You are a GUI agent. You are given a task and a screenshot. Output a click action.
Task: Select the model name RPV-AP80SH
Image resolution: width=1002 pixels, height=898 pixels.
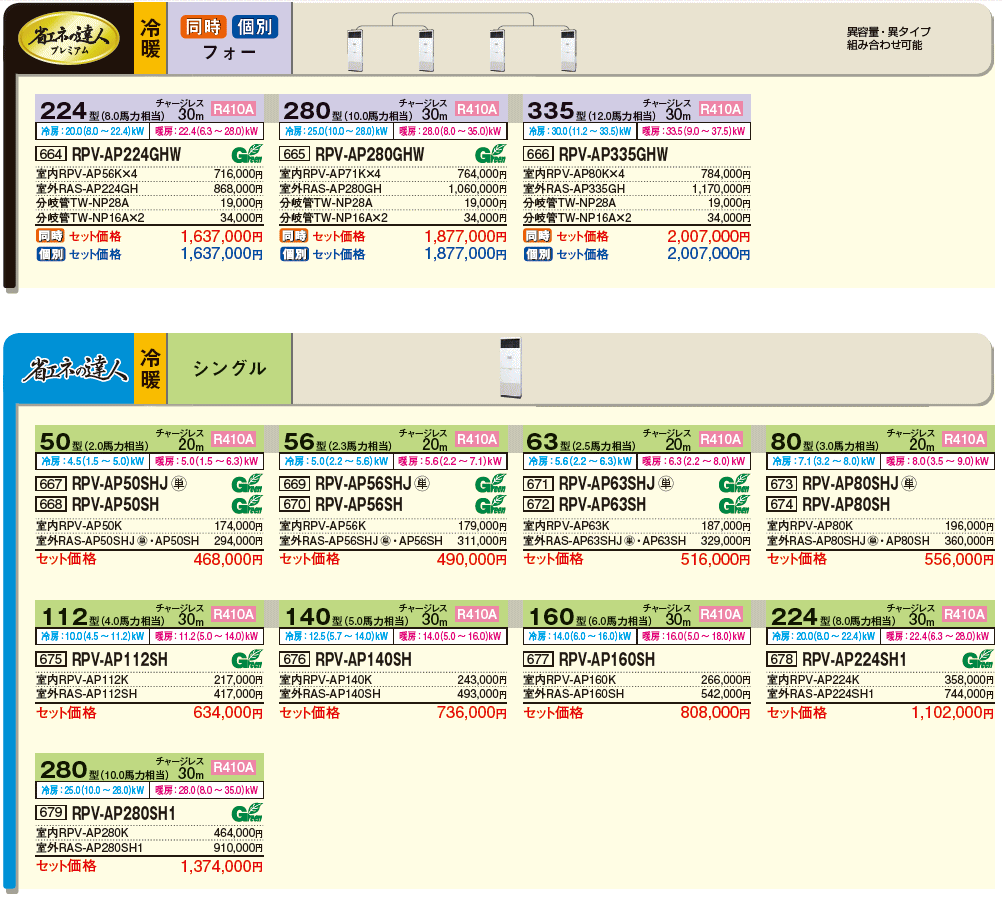pyautogui.click(x=846, y=505)
